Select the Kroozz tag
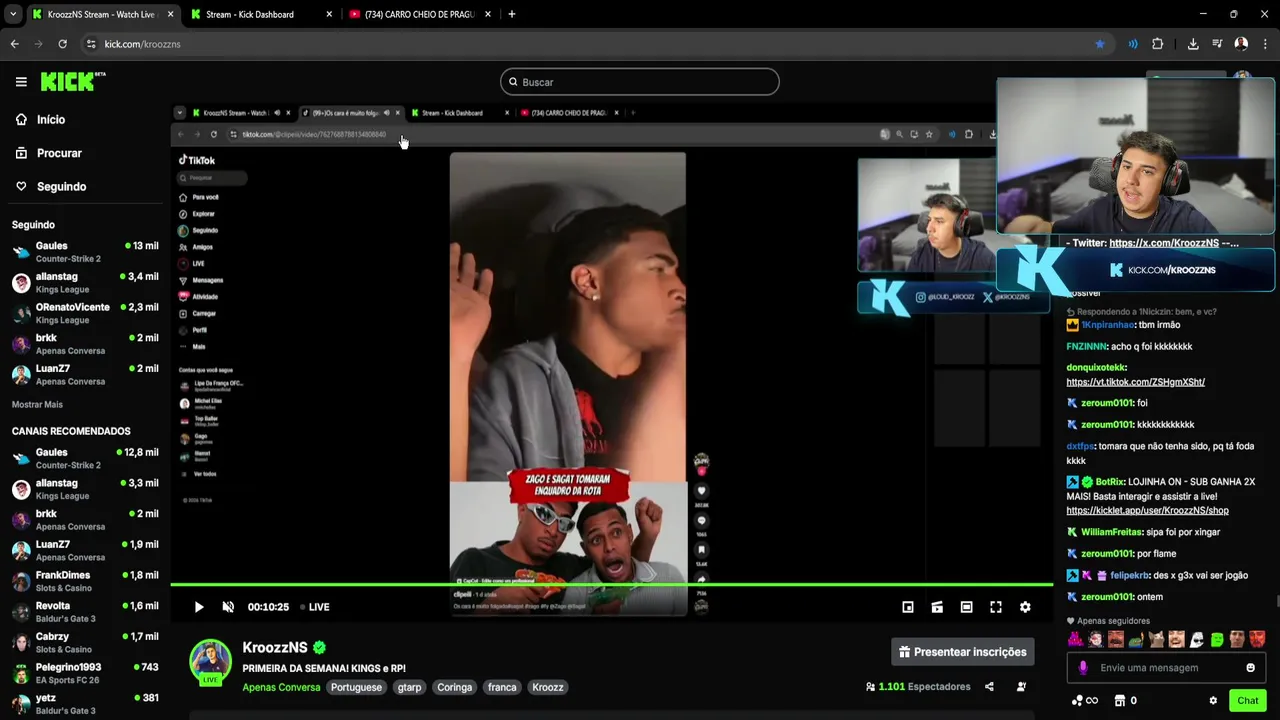The width and height of the screenshot is (1280, 720). [x=548, y=687]
